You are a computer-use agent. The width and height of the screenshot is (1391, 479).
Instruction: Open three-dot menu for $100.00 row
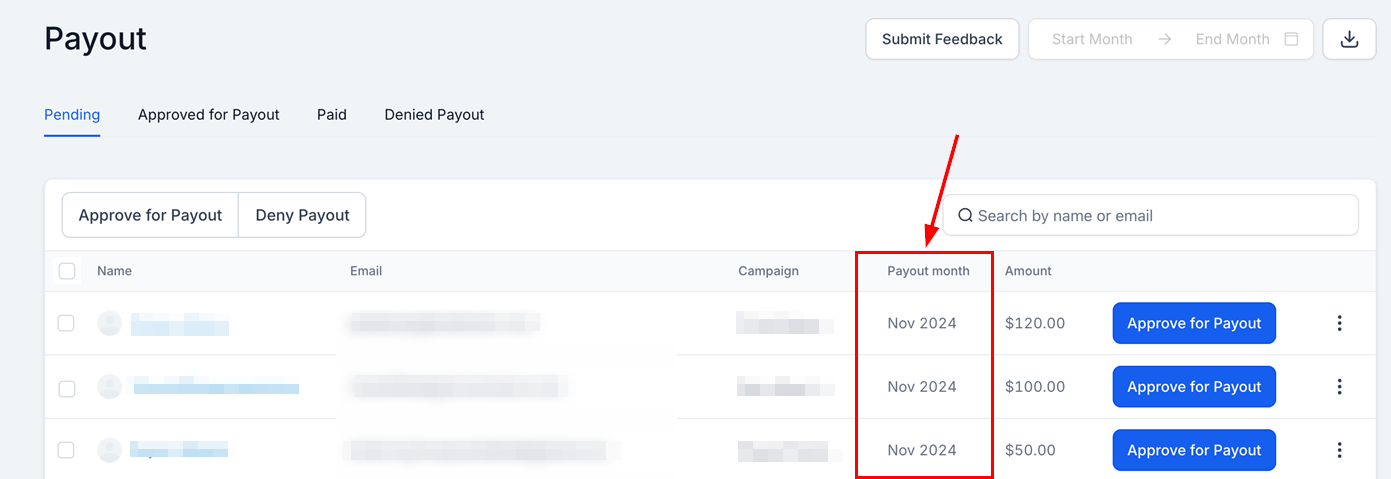coord(1339,387)
